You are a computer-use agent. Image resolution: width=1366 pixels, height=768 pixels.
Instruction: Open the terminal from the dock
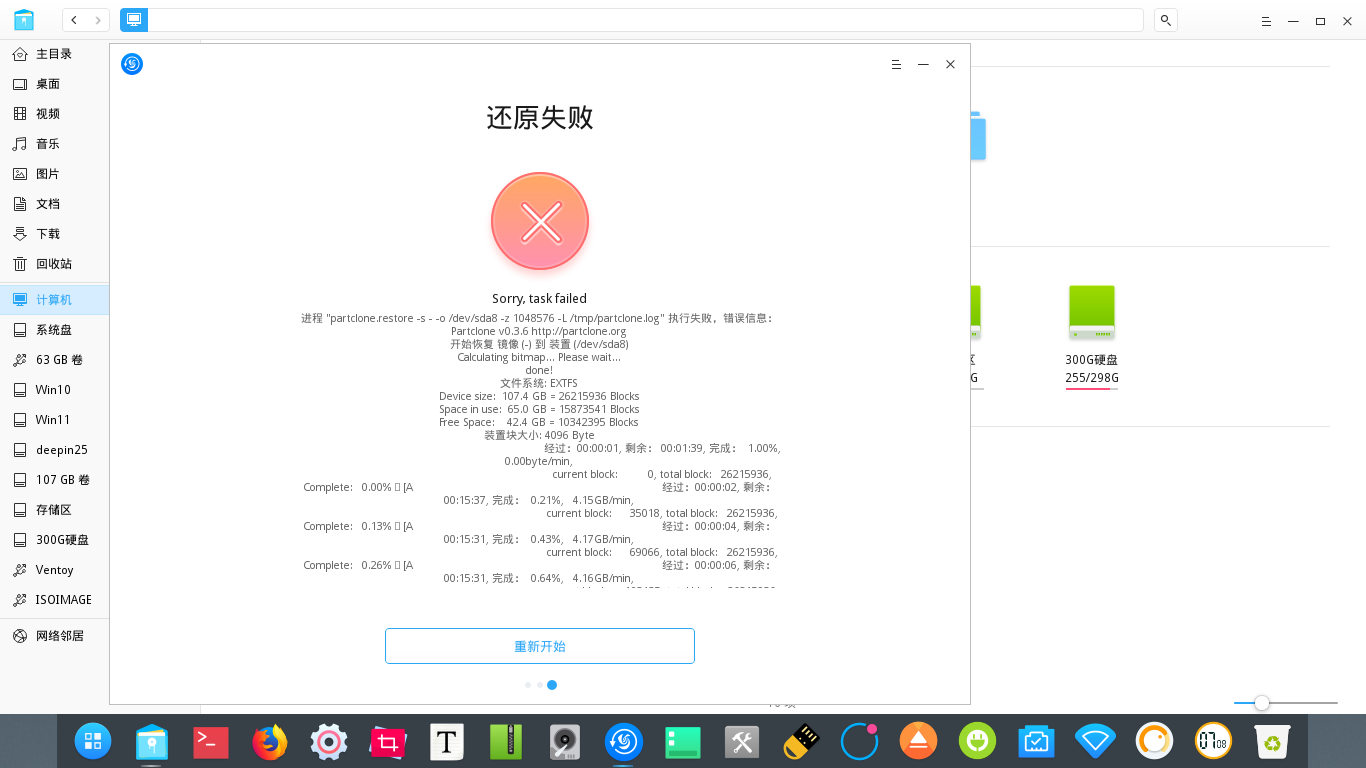click(x=211, y=741)
